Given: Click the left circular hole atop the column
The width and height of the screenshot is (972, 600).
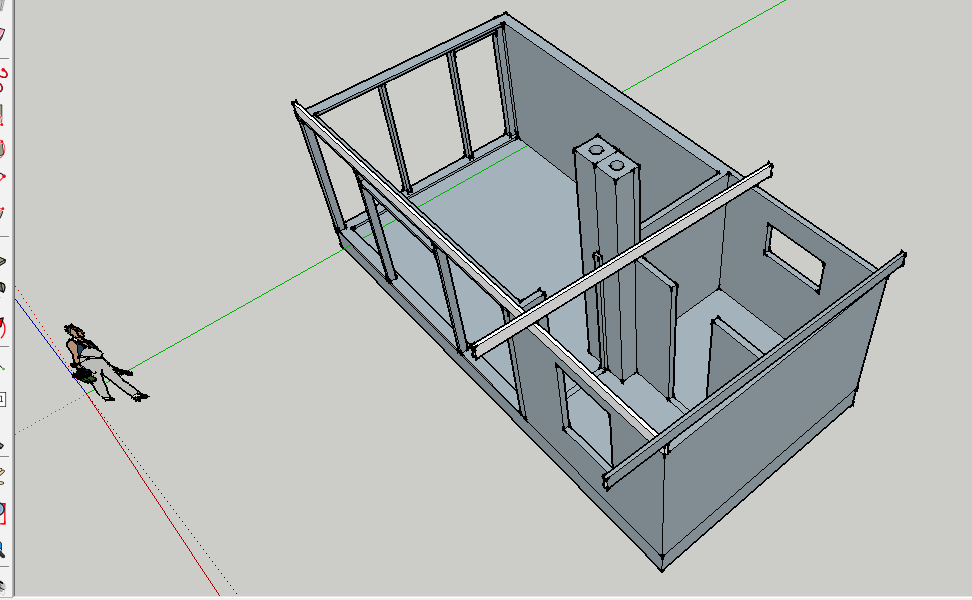Looking at the screenshot, I should tap(597, 149).
